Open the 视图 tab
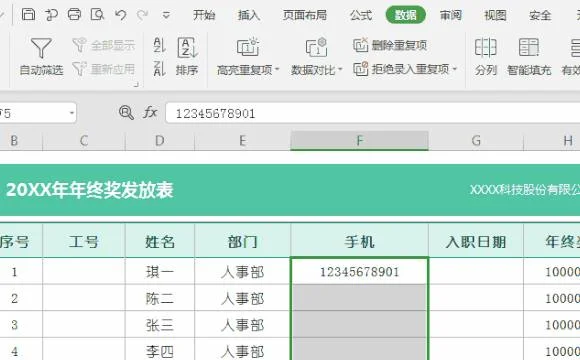 coord(495,15)
